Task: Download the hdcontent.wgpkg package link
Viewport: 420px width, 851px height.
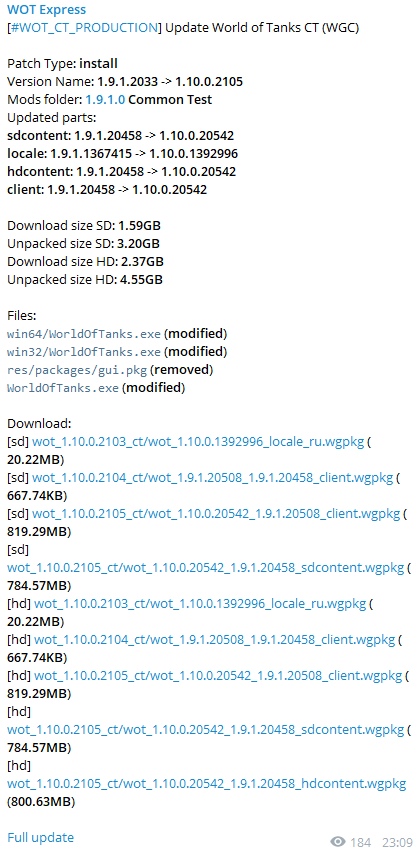Action: pyautogui.click(x=206, y=784)
